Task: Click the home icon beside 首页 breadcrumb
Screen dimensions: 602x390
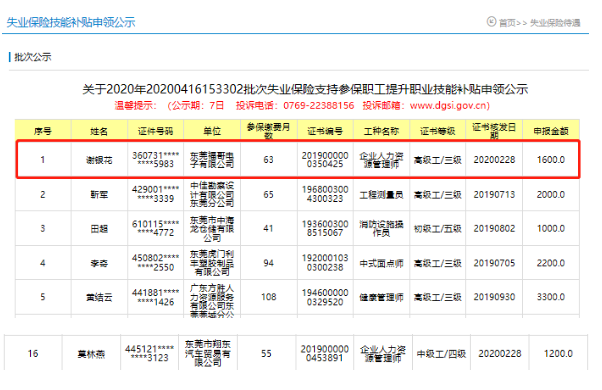Action: click(x=491, y=21)
